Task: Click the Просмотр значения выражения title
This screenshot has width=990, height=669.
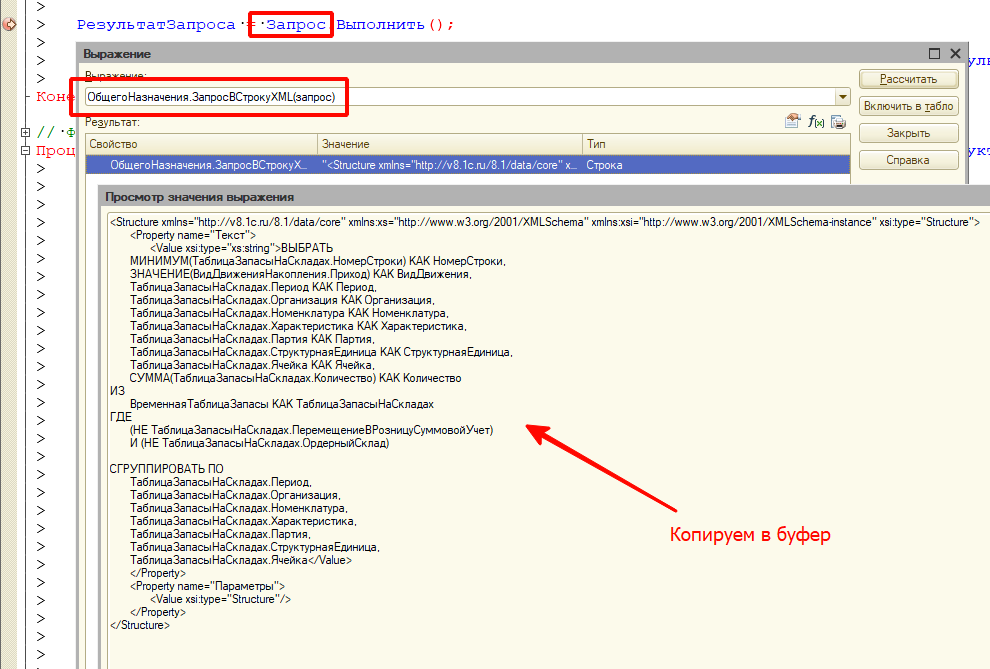Action: [x=200, y=197]
